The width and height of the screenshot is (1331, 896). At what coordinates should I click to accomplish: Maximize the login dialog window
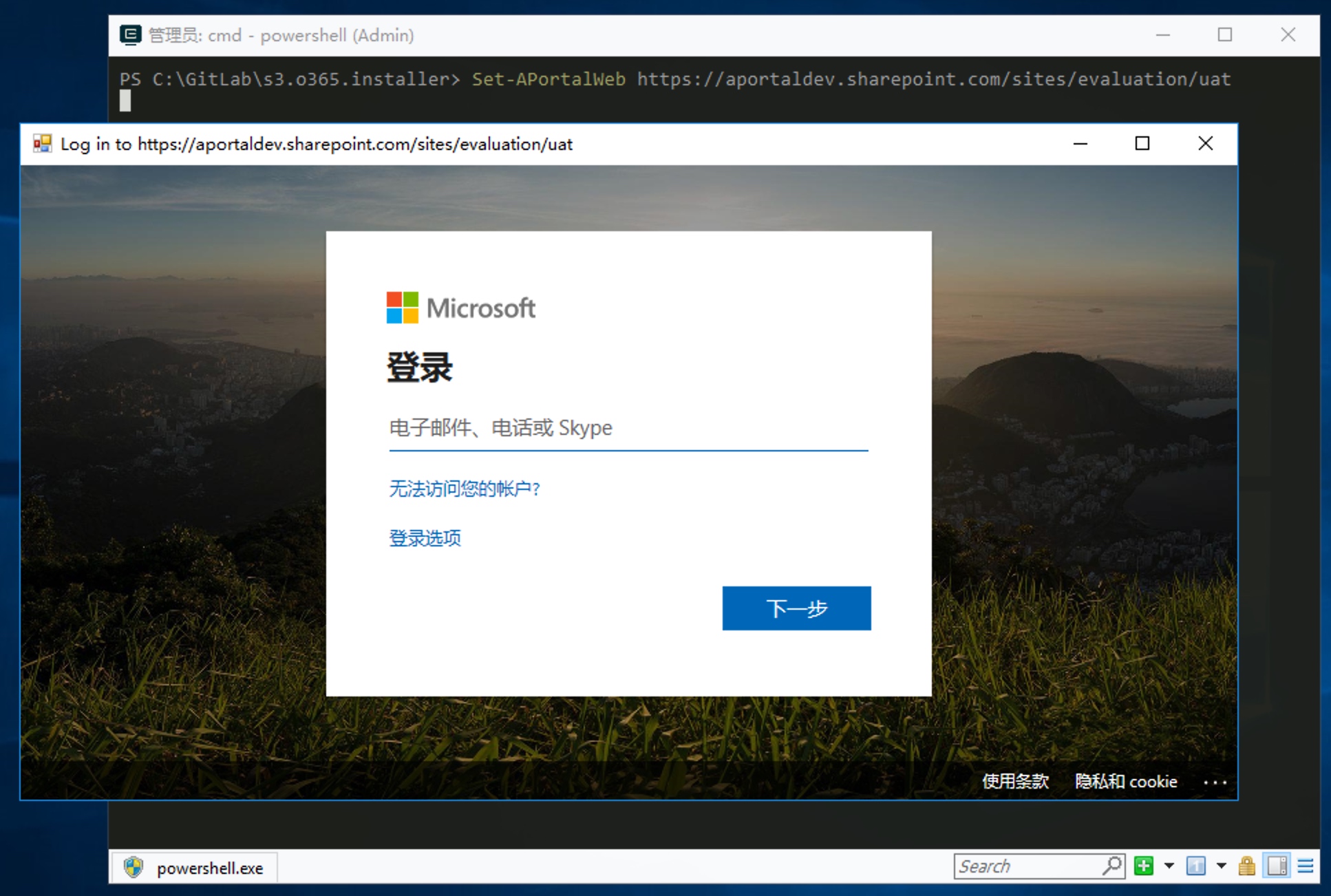(1142, 143)
